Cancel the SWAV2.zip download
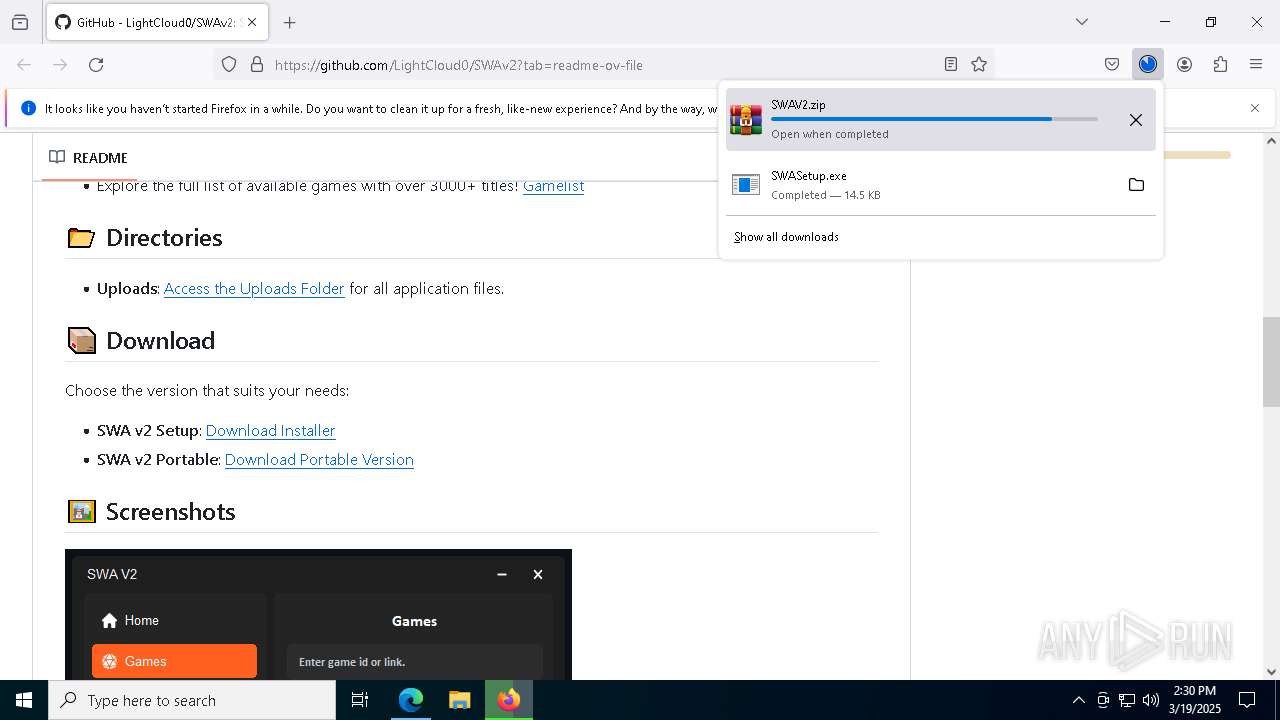Screen dimensions: 1280x720 [1136, 120]
